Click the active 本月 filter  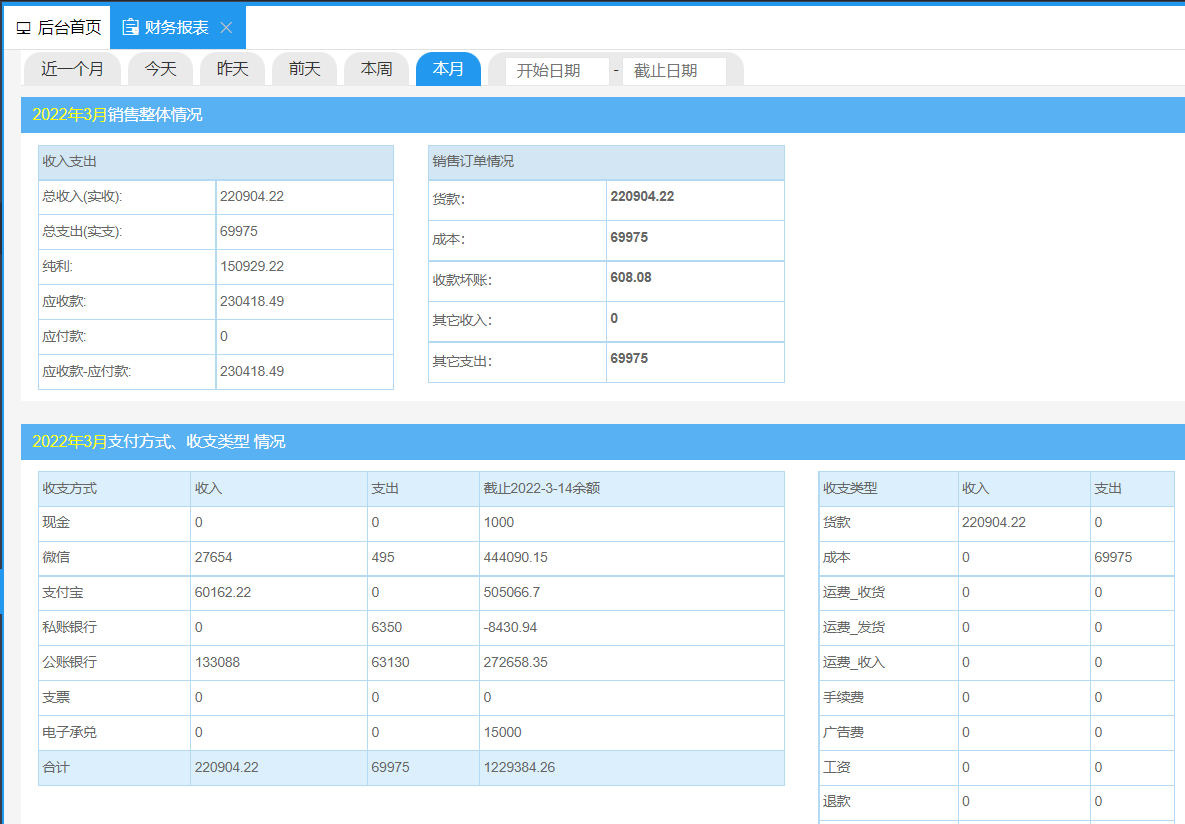pos(448,70)
